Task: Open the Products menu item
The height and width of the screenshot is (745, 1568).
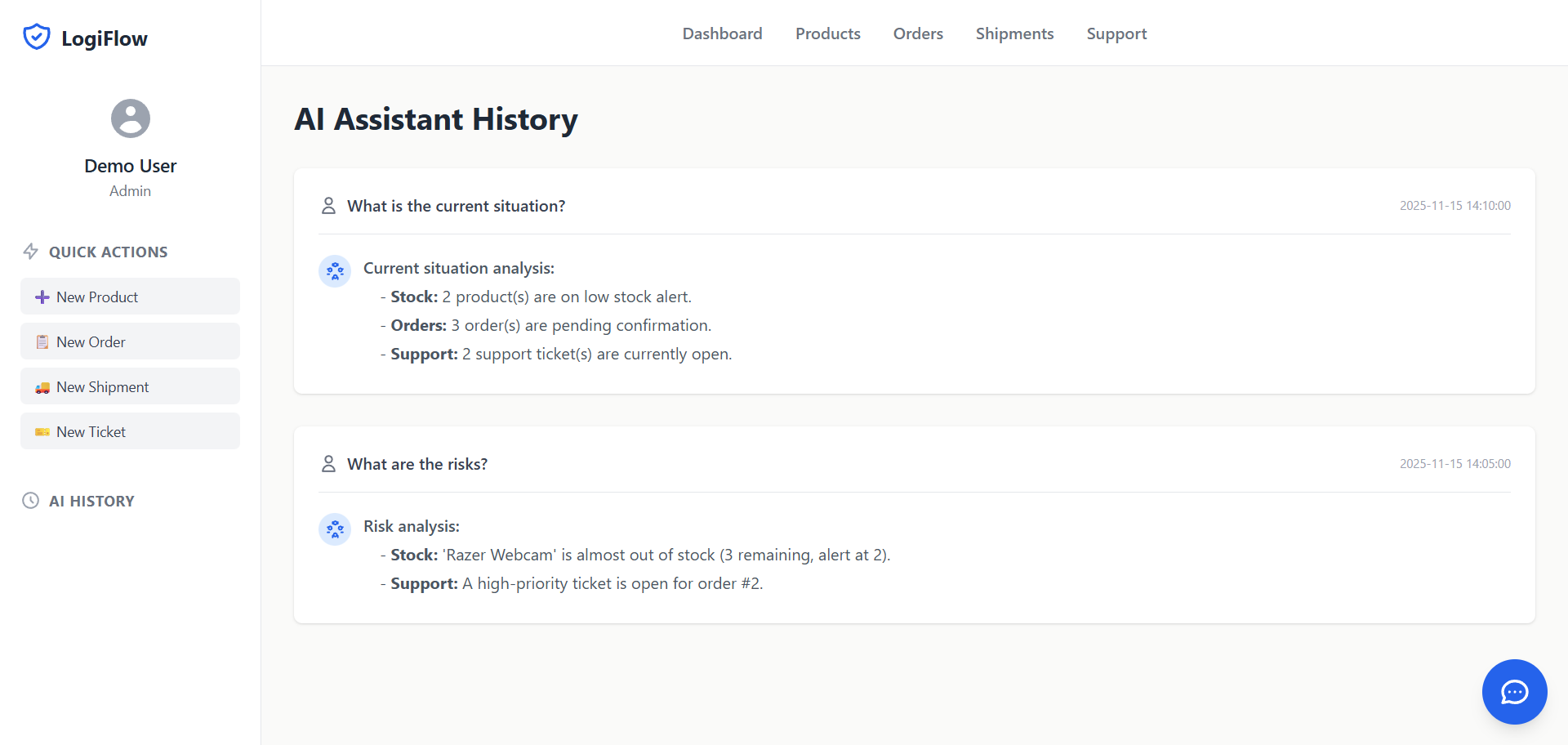Action: click(828, 33)
